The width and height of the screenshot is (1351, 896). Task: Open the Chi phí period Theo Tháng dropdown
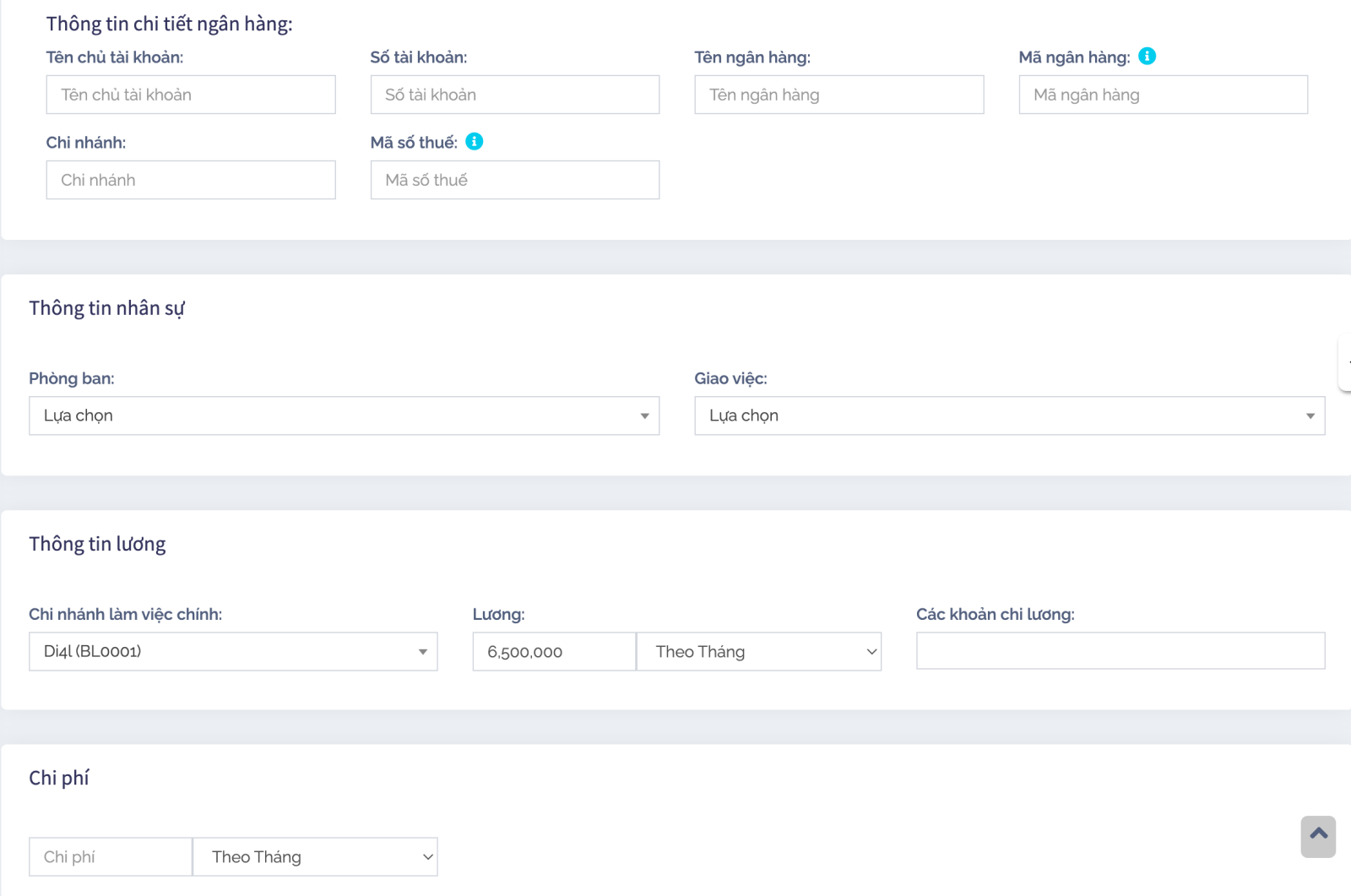[x=315, y=856]
